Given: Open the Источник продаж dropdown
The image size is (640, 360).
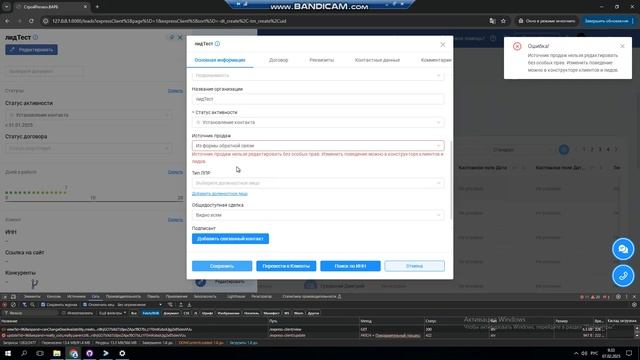Looking at the screenshot, I should (318, 146).
